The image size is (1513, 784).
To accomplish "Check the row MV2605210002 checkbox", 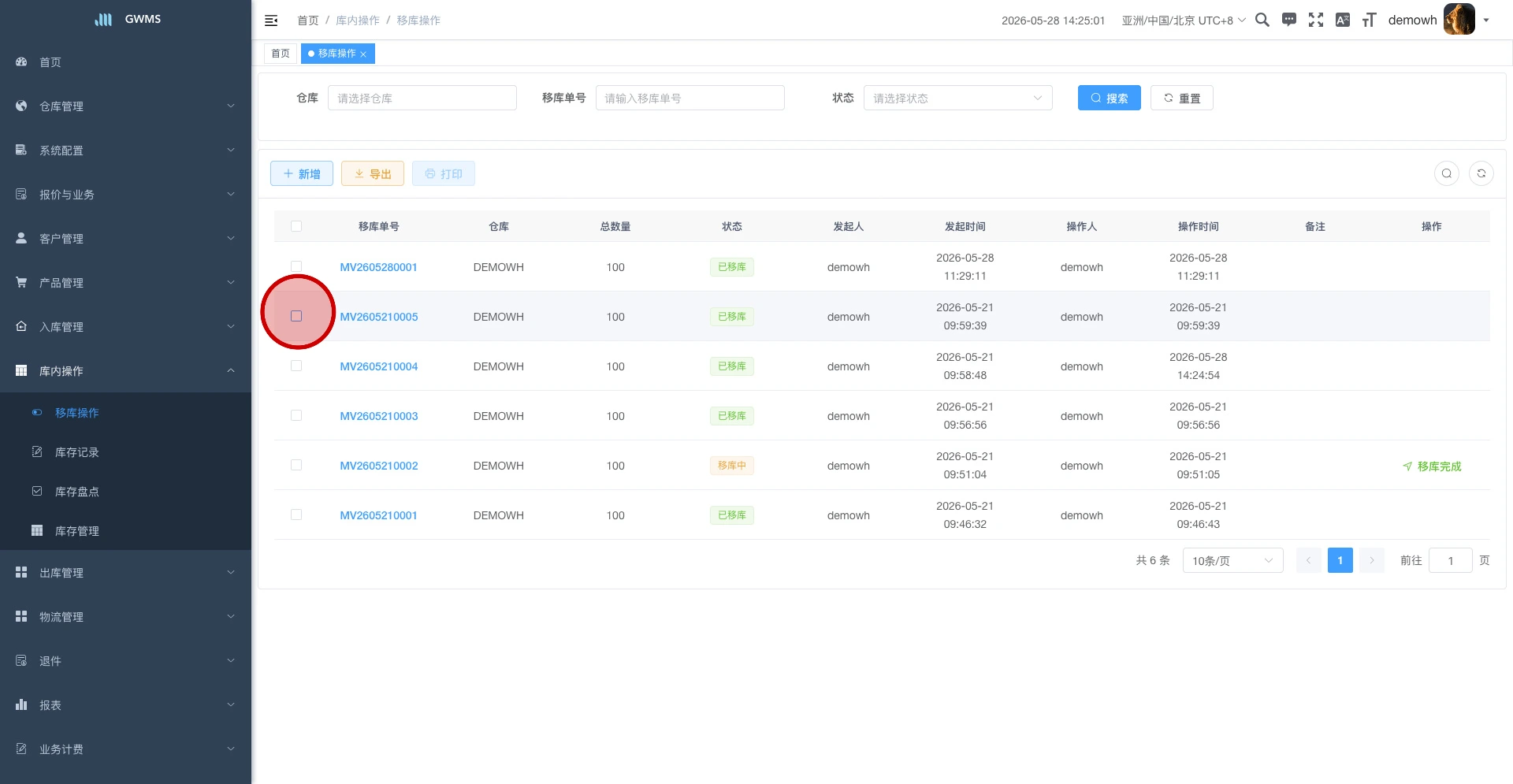I will 296,465.
